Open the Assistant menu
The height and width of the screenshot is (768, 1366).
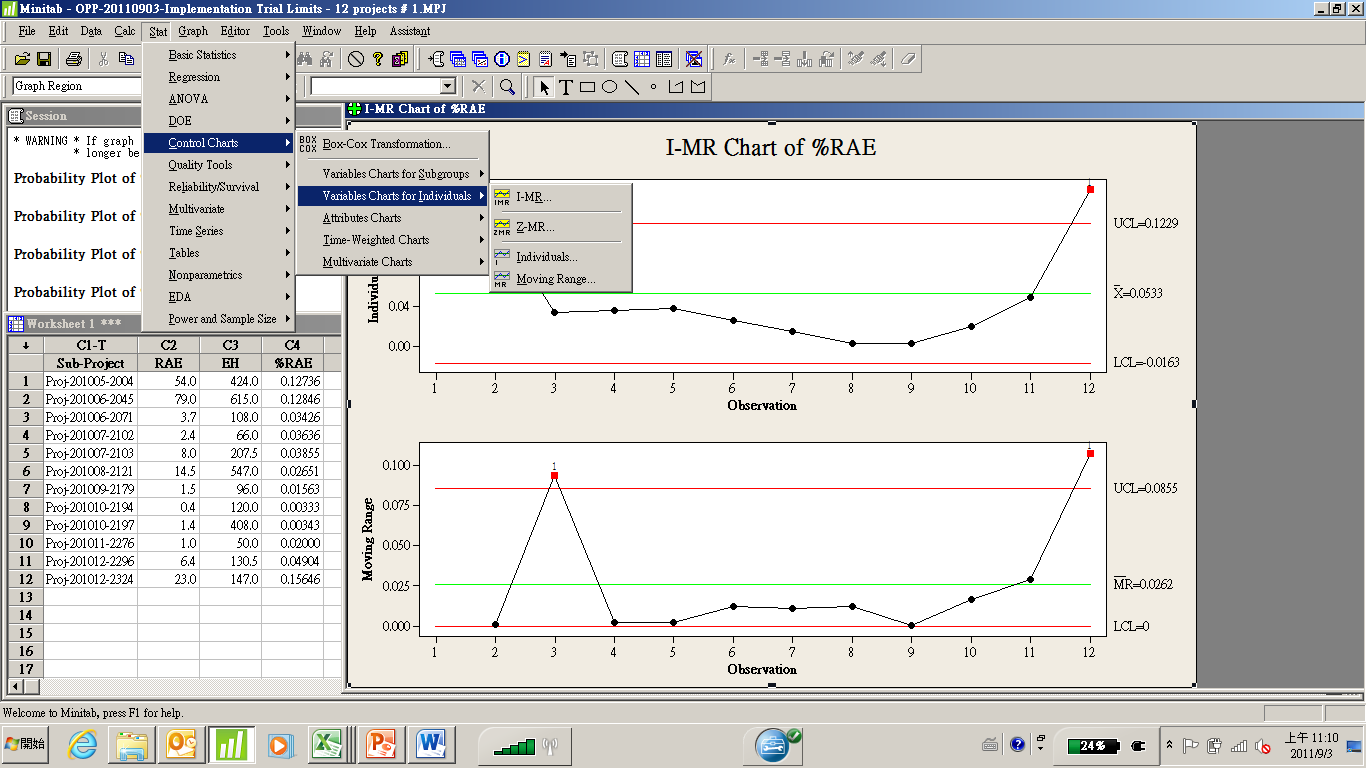click(x=410, y=31)
